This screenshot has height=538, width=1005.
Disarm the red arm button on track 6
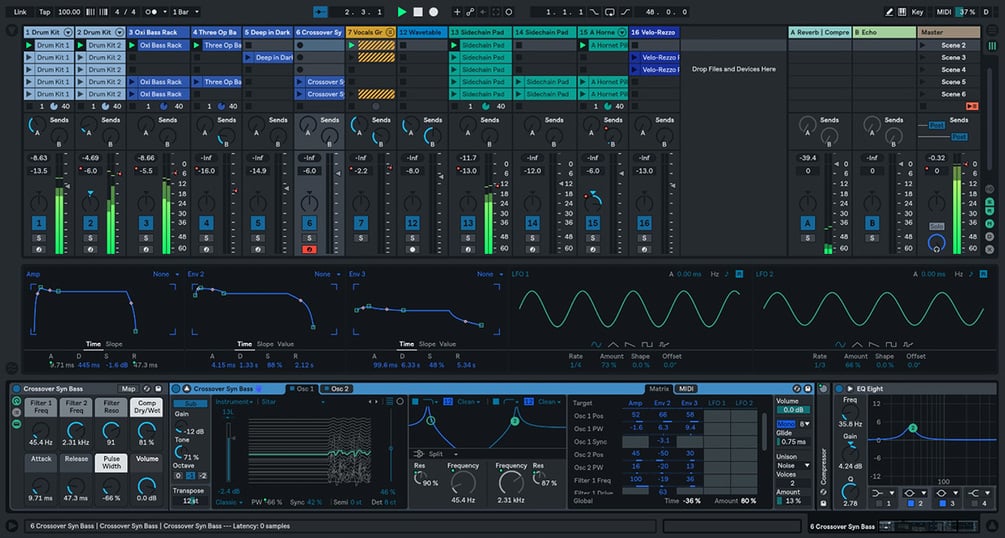pos(309,249)
